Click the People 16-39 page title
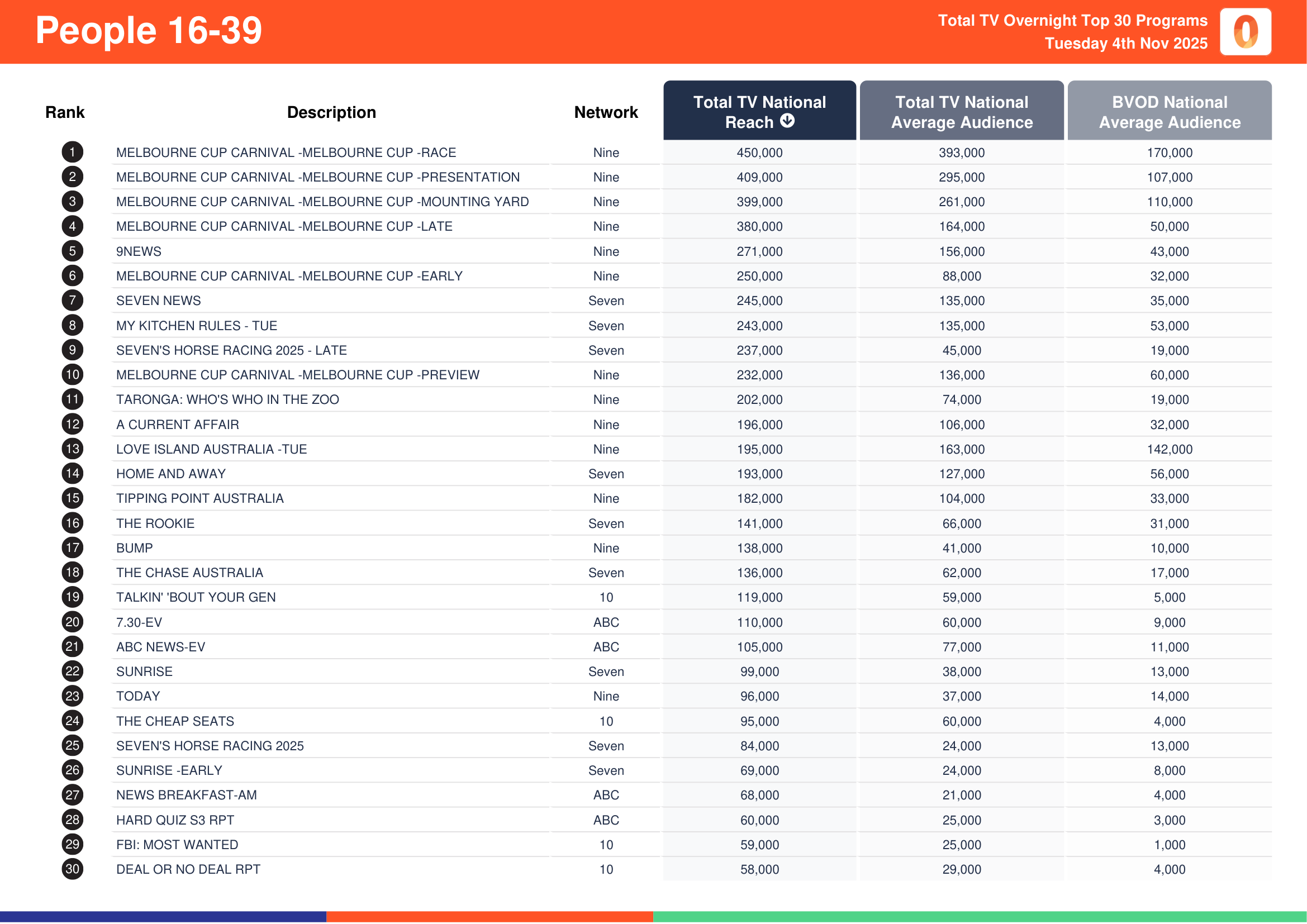 point(149,30)
